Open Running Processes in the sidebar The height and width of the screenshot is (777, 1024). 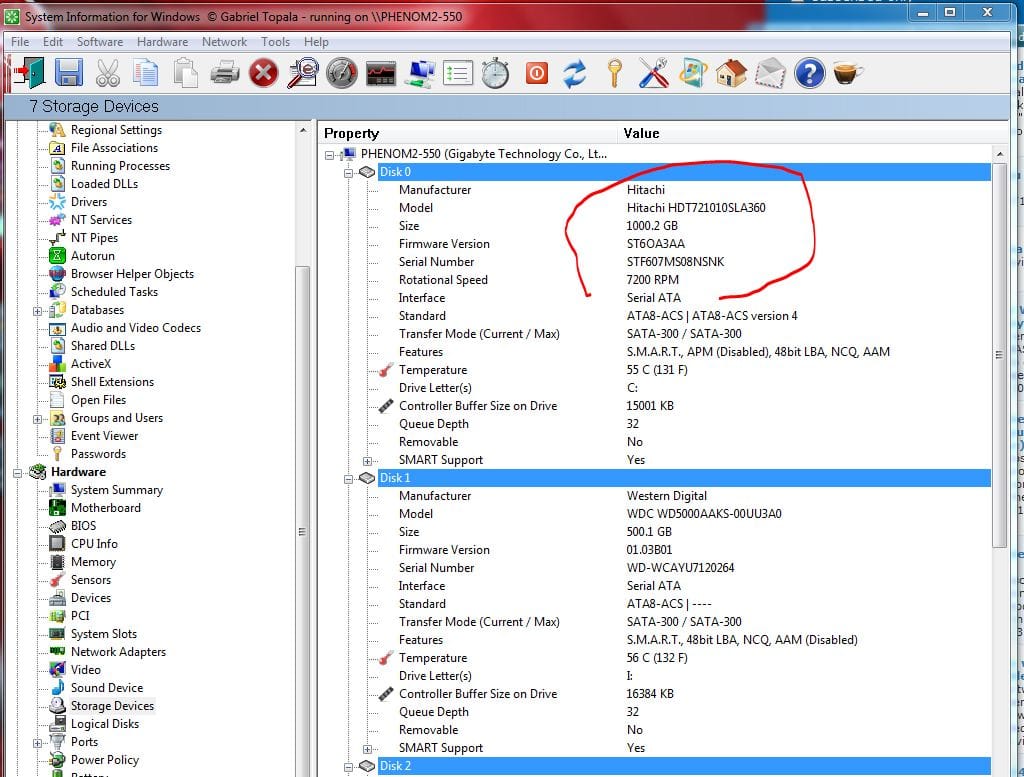click(120, 166)
